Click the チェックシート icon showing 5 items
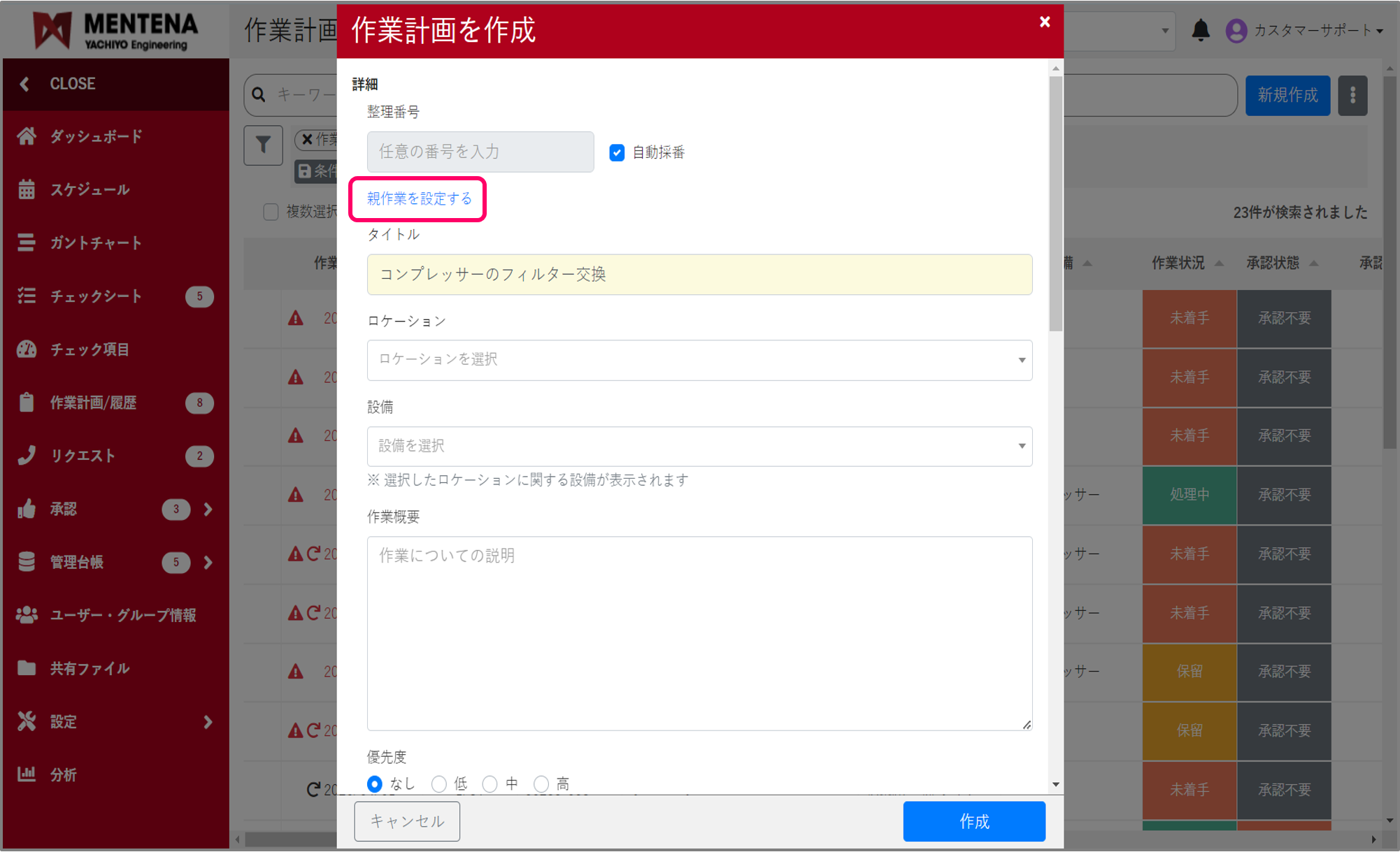The width and height of the screenshot is (1400, 852). (27, 296)
